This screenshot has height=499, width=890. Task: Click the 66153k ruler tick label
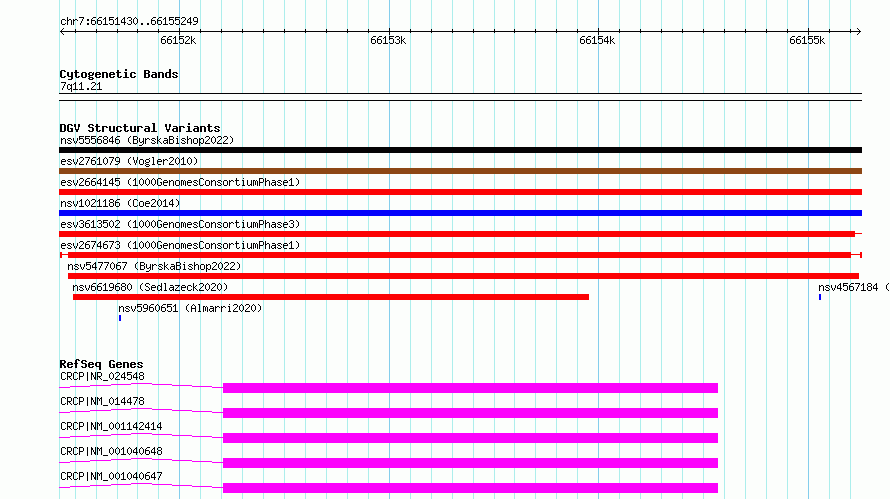tap(388, 41)
